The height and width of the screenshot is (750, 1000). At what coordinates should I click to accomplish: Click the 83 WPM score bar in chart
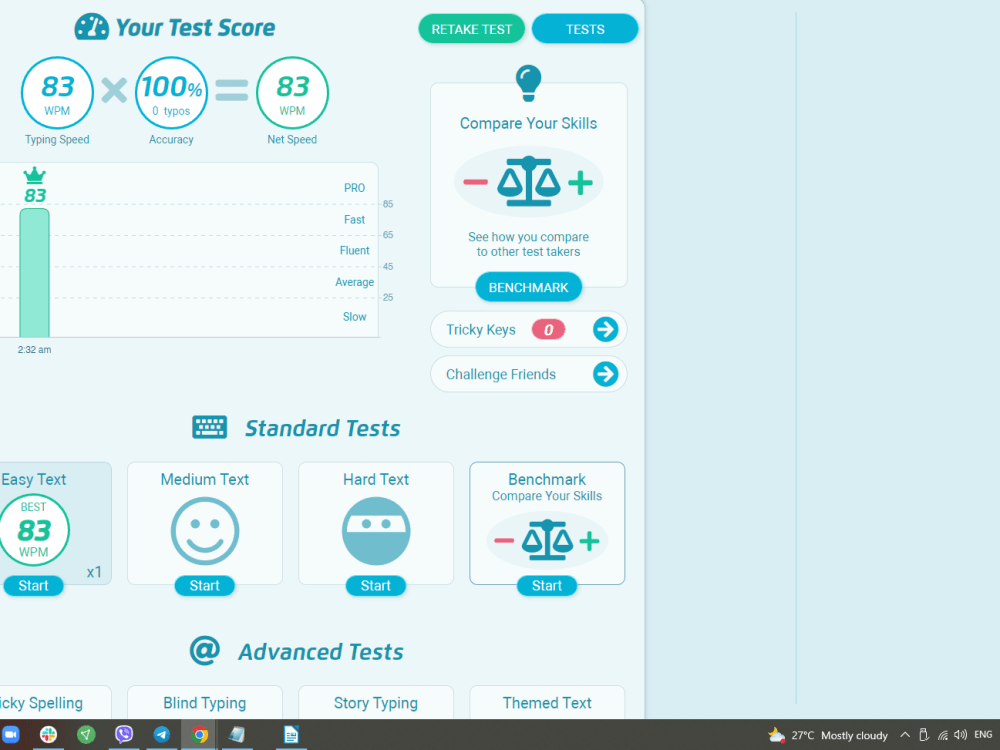(34, 272)
